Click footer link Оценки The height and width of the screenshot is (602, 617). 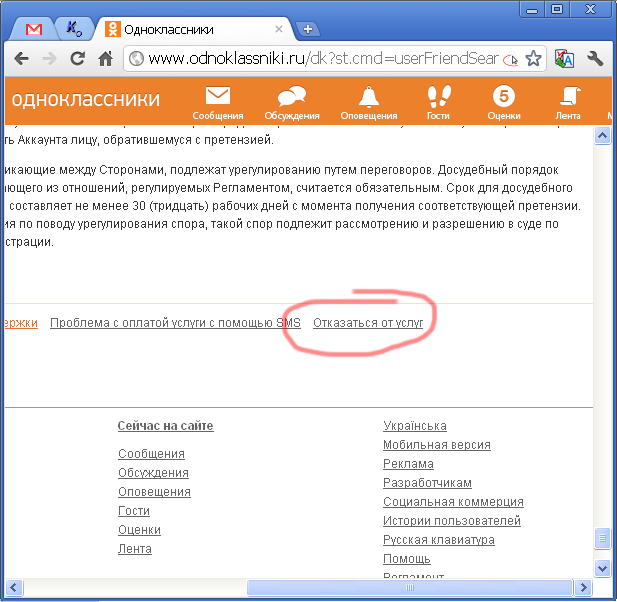139,530
